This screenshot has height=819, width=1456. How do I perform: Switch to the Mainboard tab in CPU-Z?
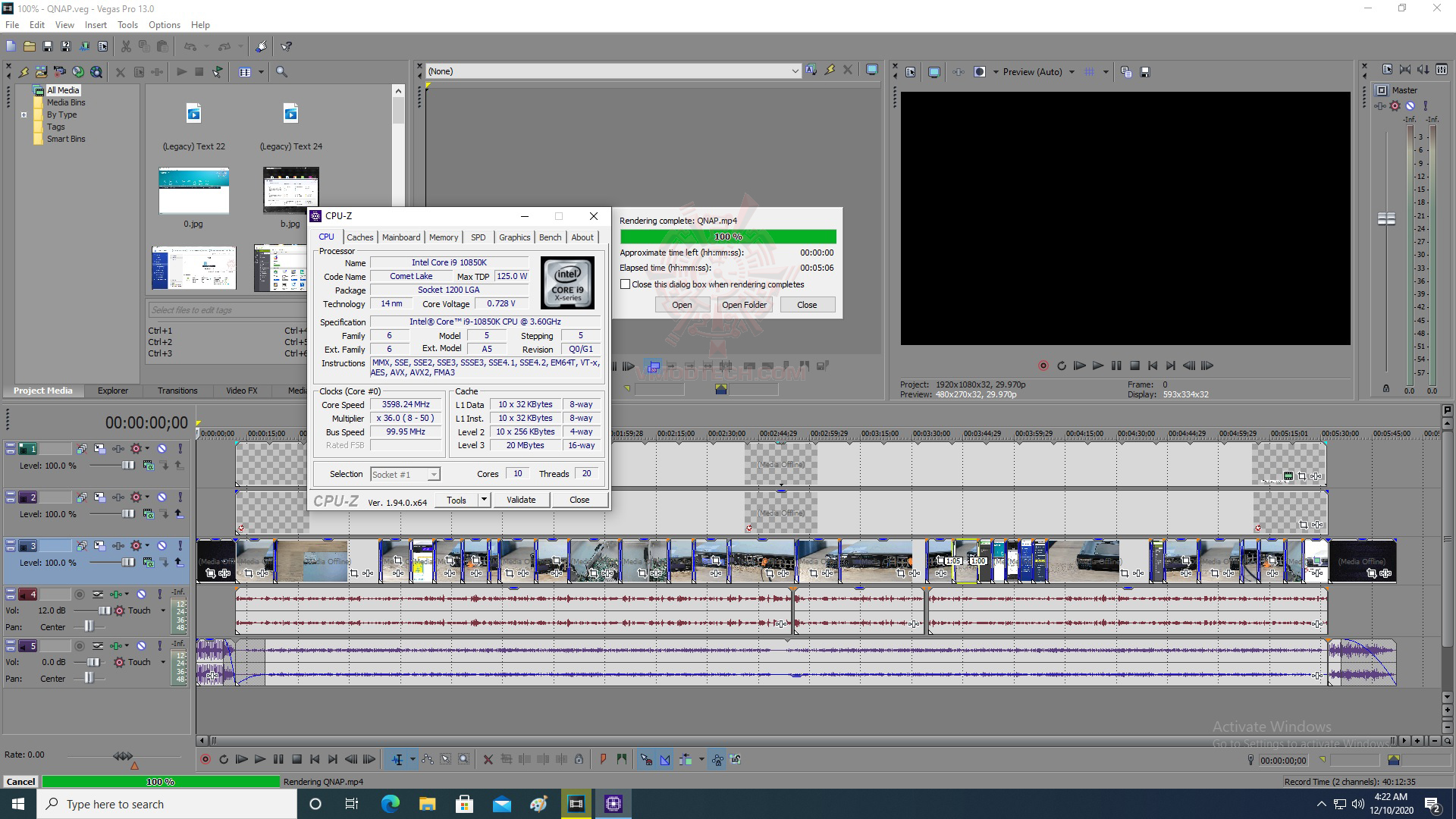[x=400, y=237]
